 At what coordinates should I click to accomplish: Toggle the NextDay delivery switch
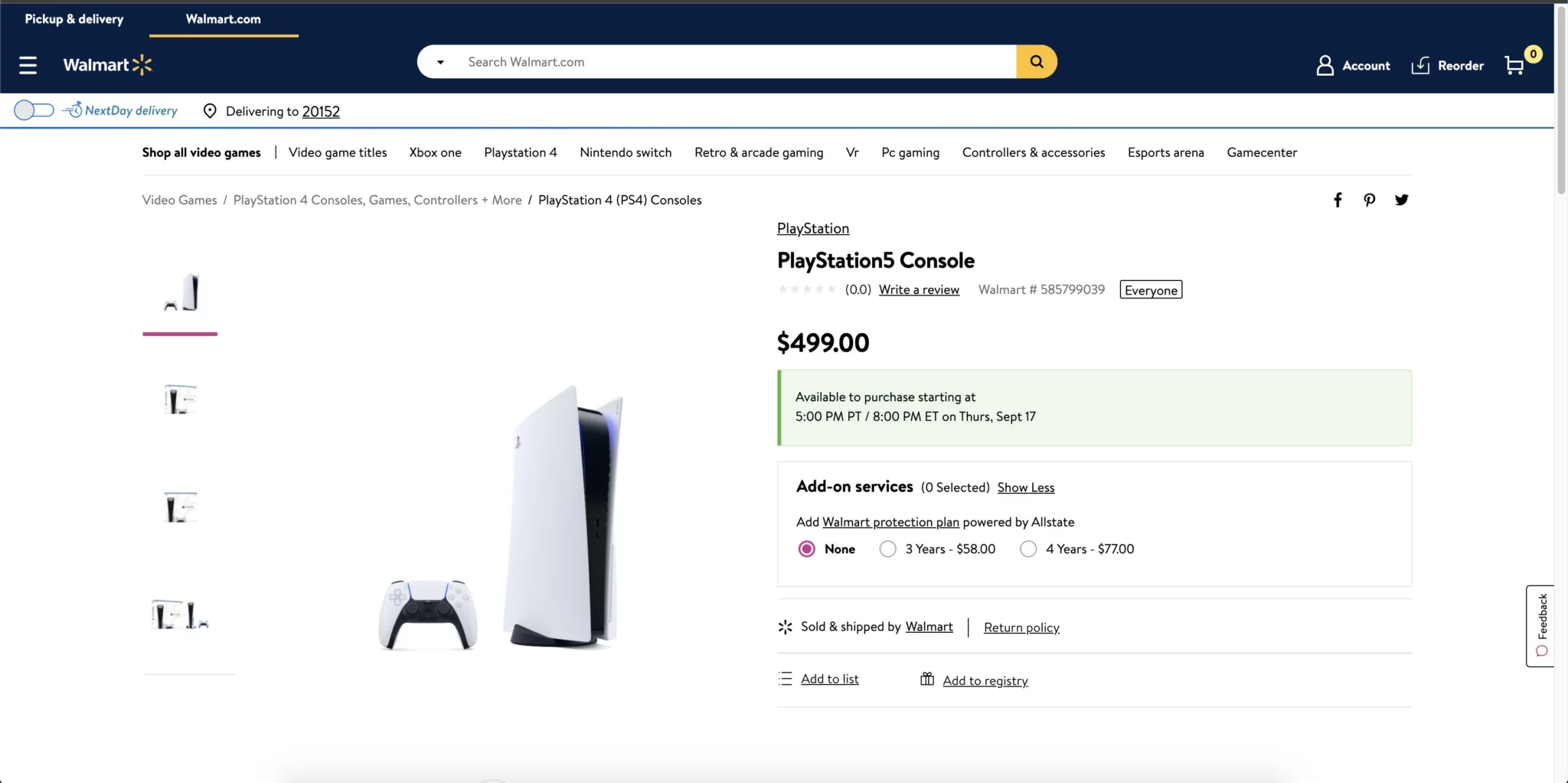[34, 110]
